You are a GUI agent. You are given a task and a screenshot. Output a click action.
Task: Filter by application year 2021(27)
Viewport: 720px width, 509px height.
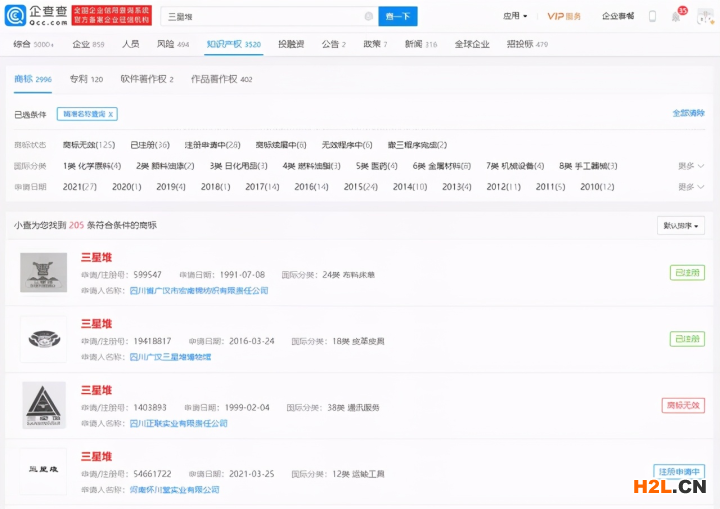pos(79,187)
